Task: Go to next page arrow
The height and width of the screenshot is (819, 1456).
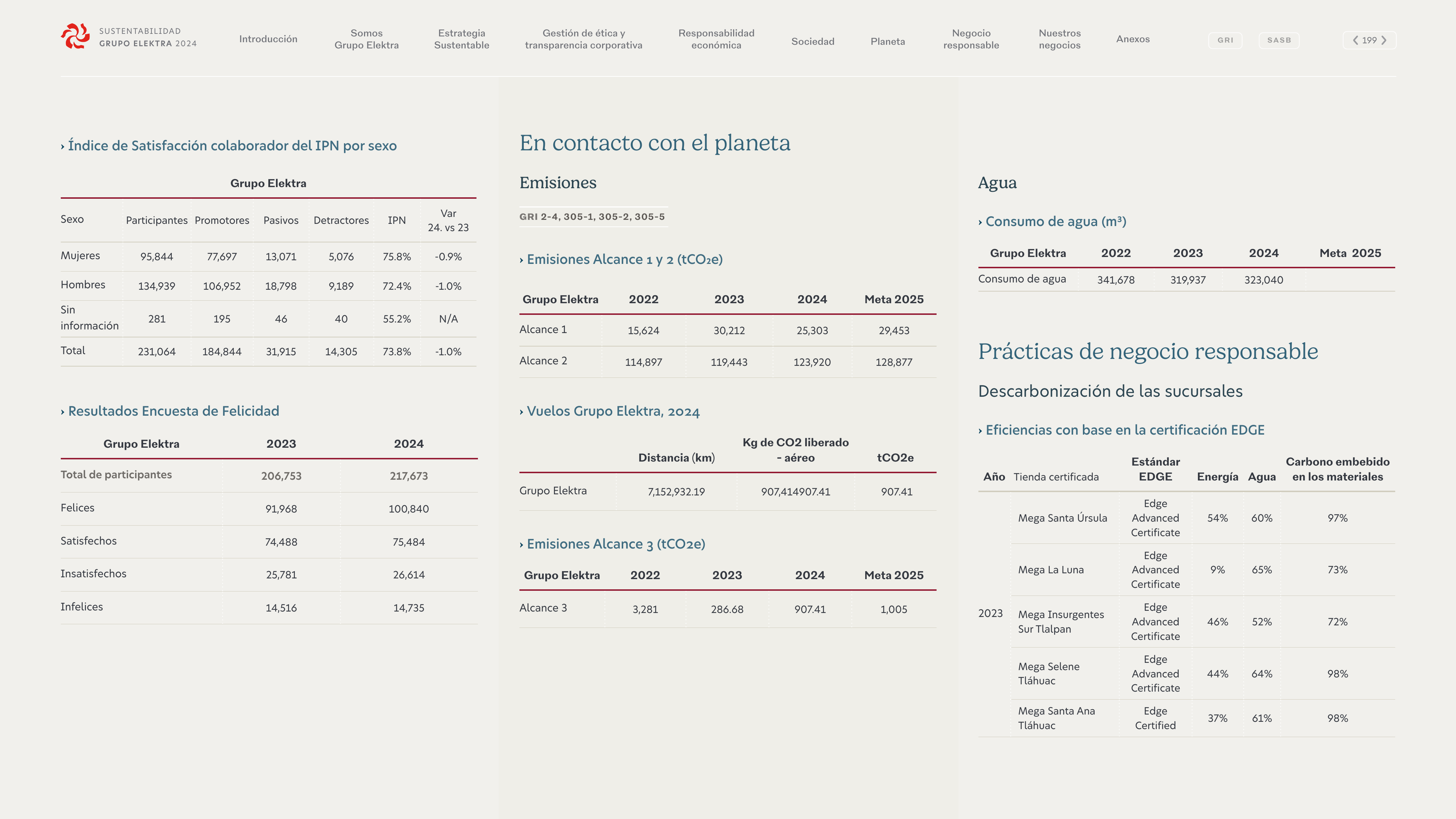Action: 1384,40
